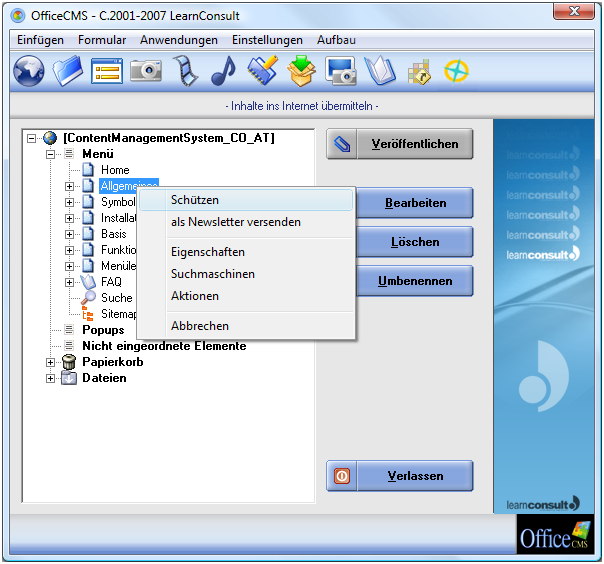This screenshot has height=564, width=604.
Task: Open the Formular menu
Action: coord(102,40)
